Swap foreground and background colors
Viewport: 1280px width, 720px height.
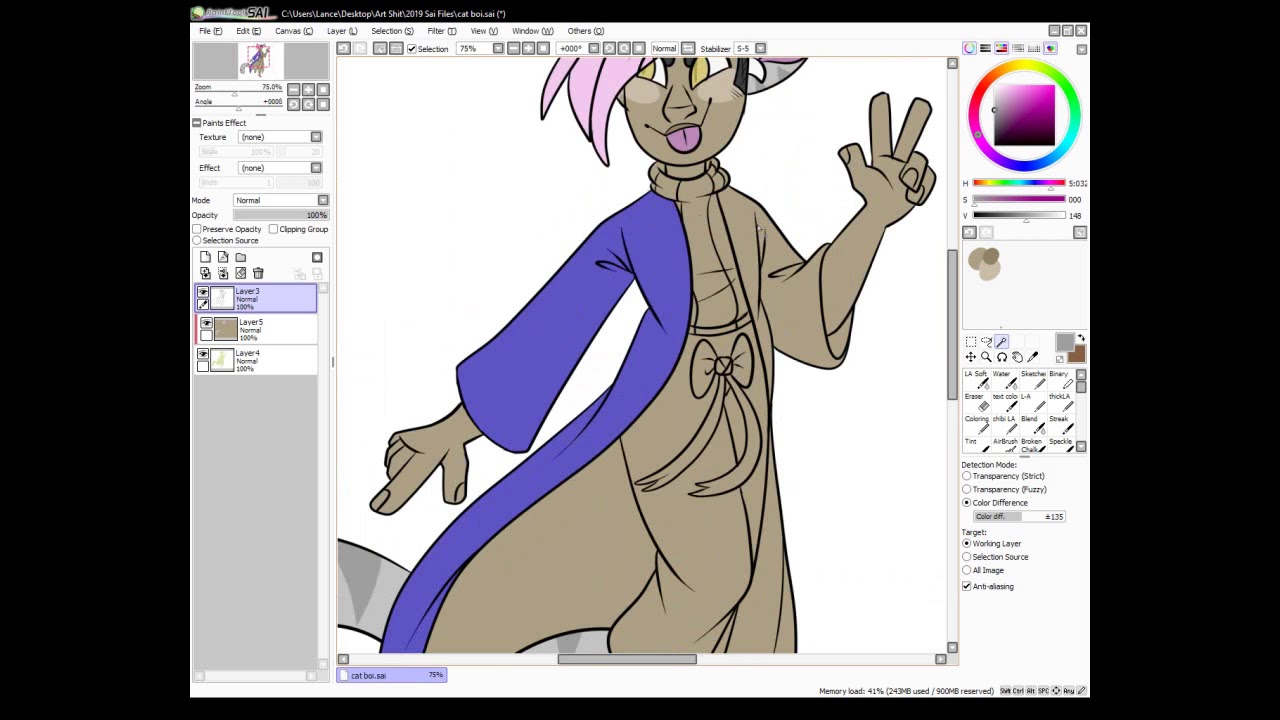(1081, 339)
